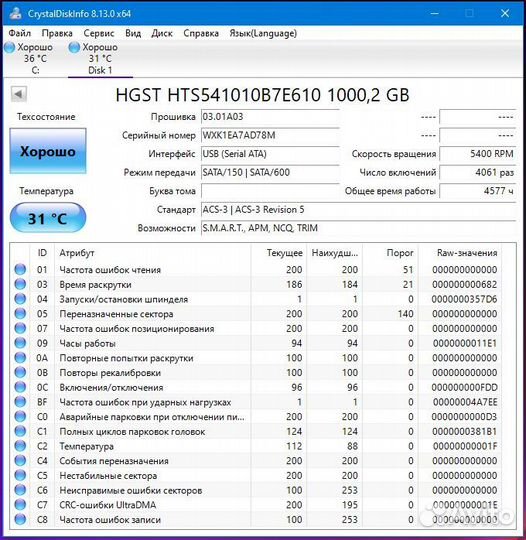Click features field S.M.A.R.T., APM, NCQ, TRIM

(x=358, y=228)
